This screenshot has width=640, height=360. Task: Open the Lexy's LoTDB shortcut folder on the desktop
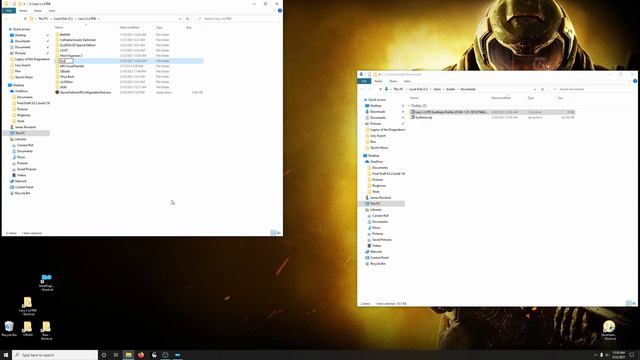click(27, 306)
